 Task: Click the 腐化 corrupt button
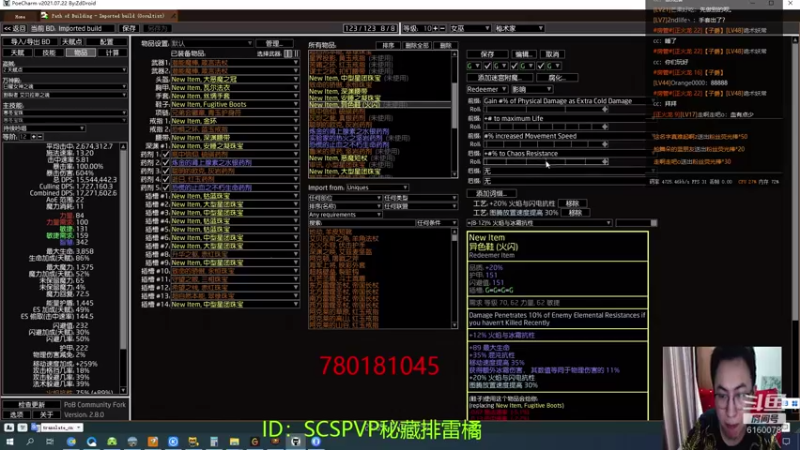[x=557, y=78]
